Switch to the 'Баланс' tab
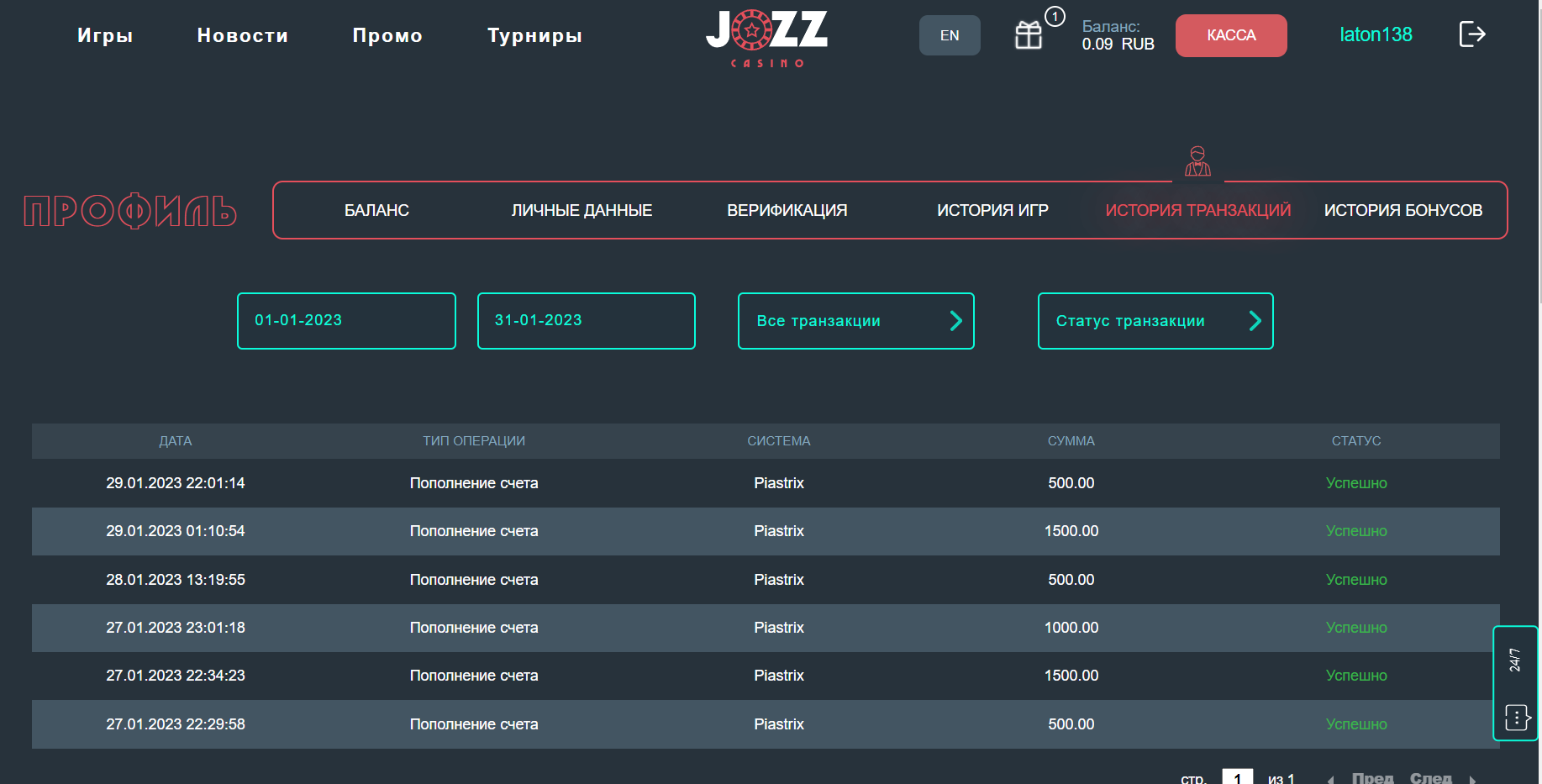Viewport: 1542px width, 784px height. (376, 210)
